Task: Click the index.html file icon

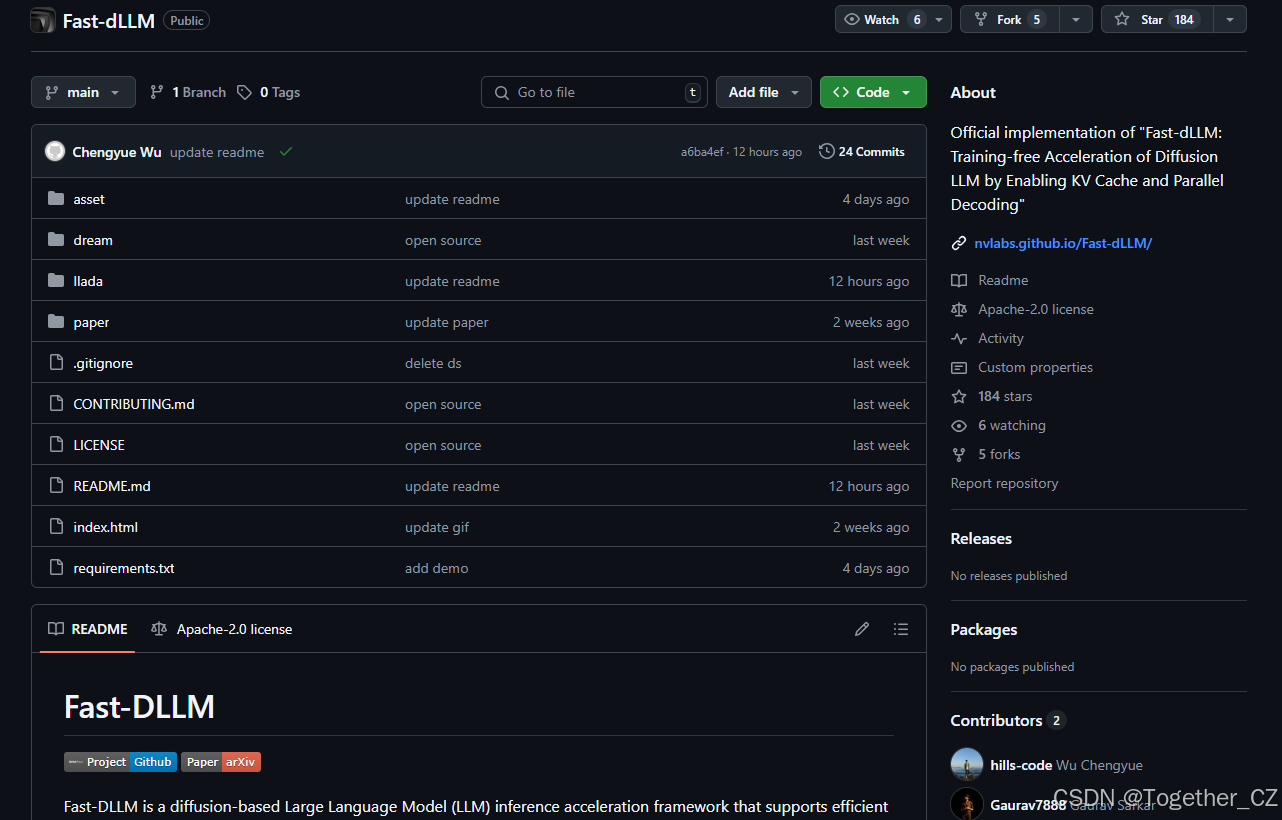Action: coord(56,527)
